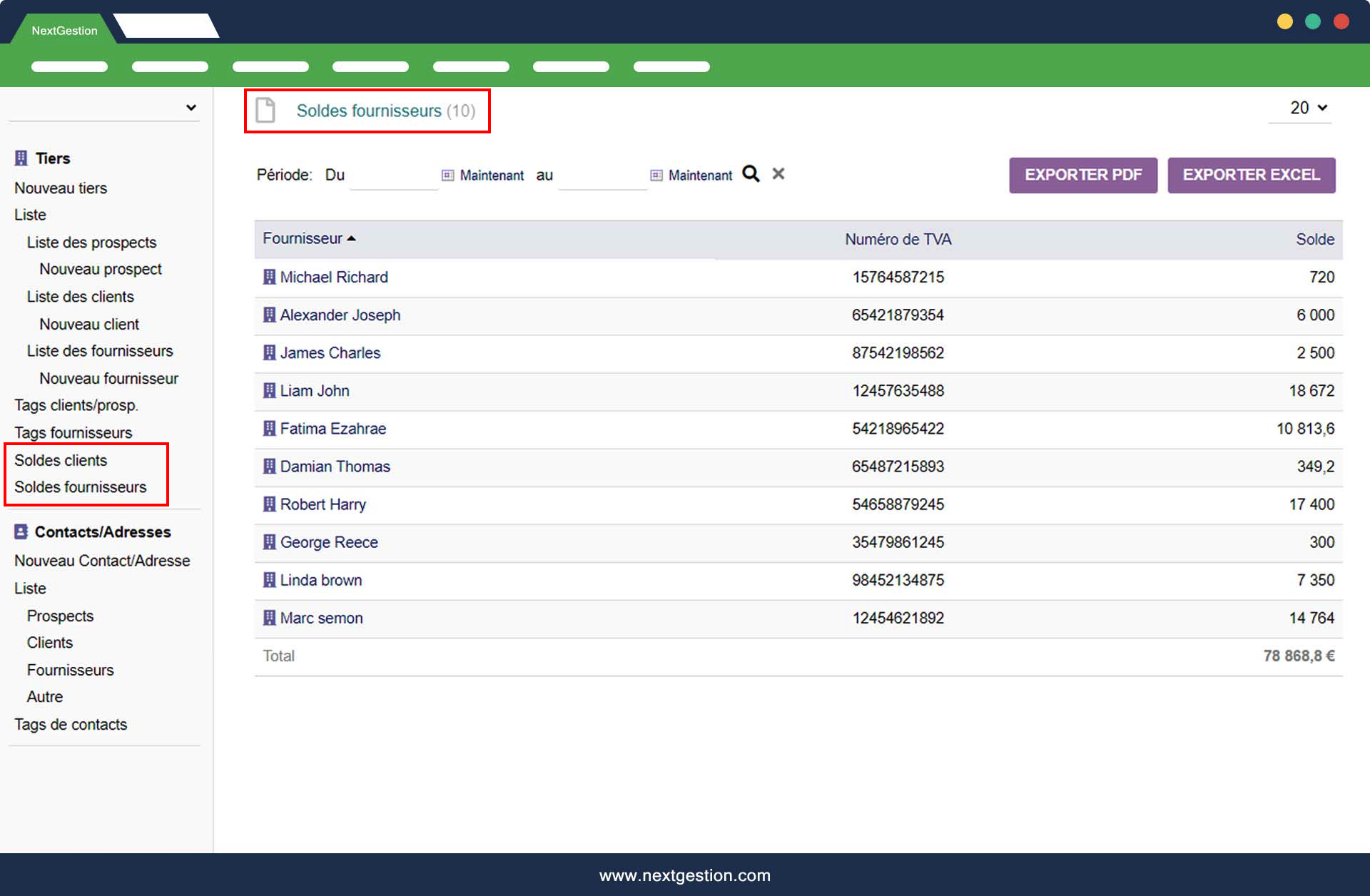
Task: Open supplier link Robert Harry
Action: click(x=323, y=504)
